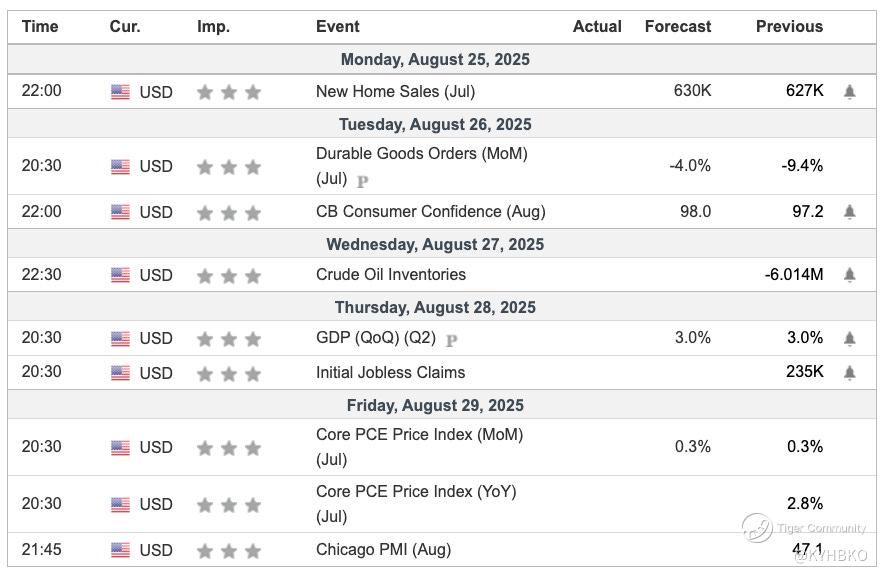Click the US flag in Crude Oil Inventories row

pyautogui.click(x=120, y=275)
